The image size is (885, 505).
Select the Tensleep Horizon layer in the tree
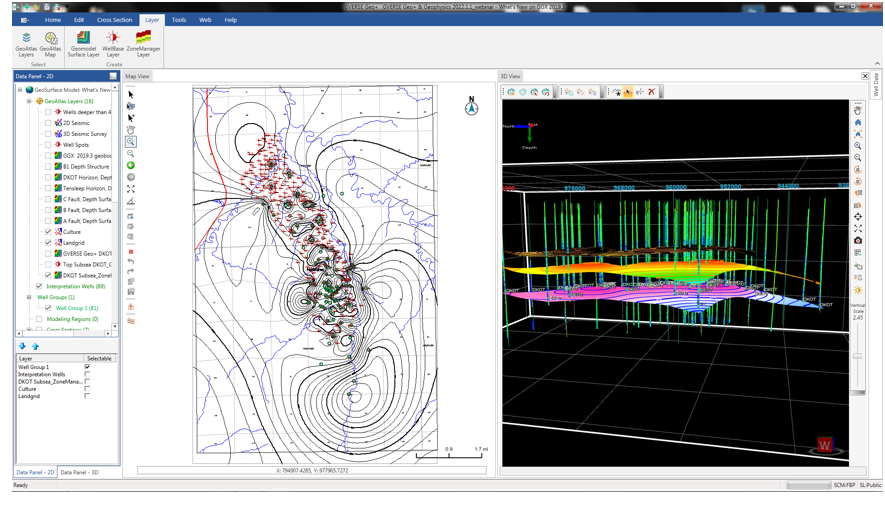coord(87,188)
